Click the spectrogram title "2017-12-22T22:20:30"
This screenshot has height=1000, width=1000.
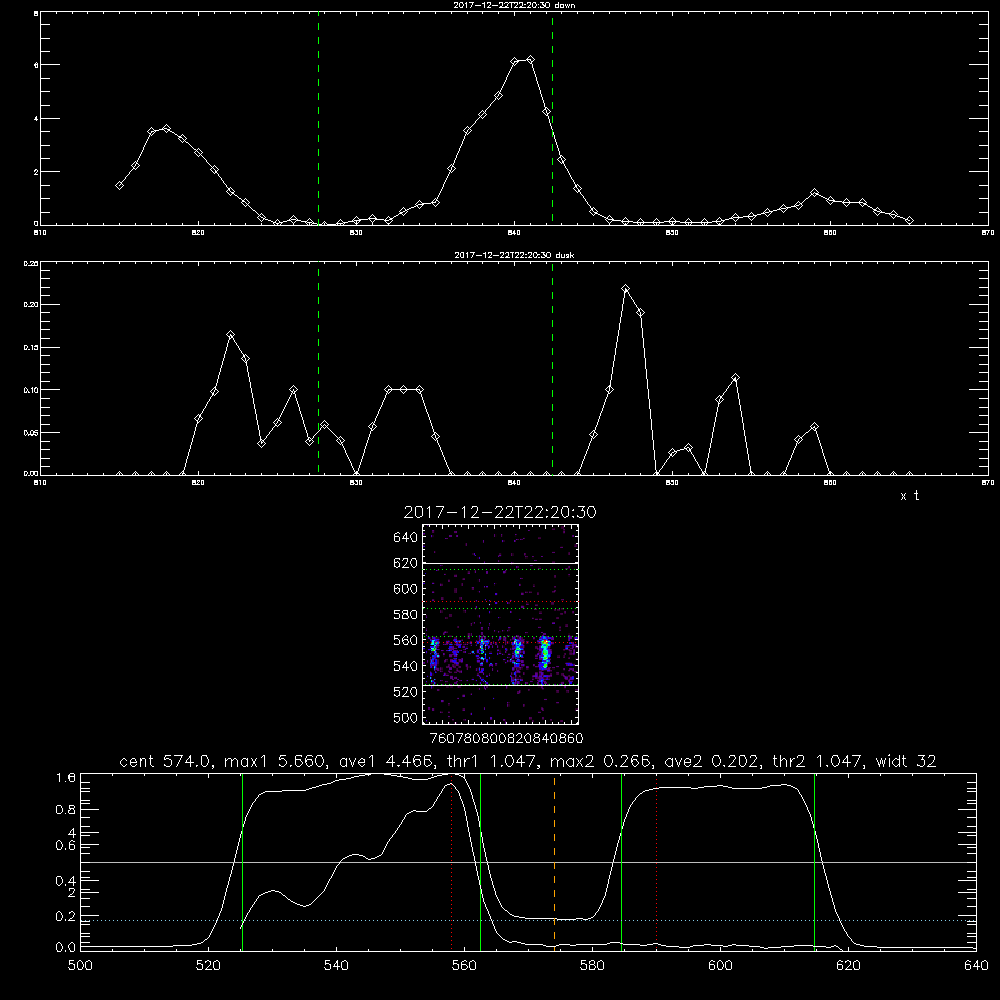(500, 512)
